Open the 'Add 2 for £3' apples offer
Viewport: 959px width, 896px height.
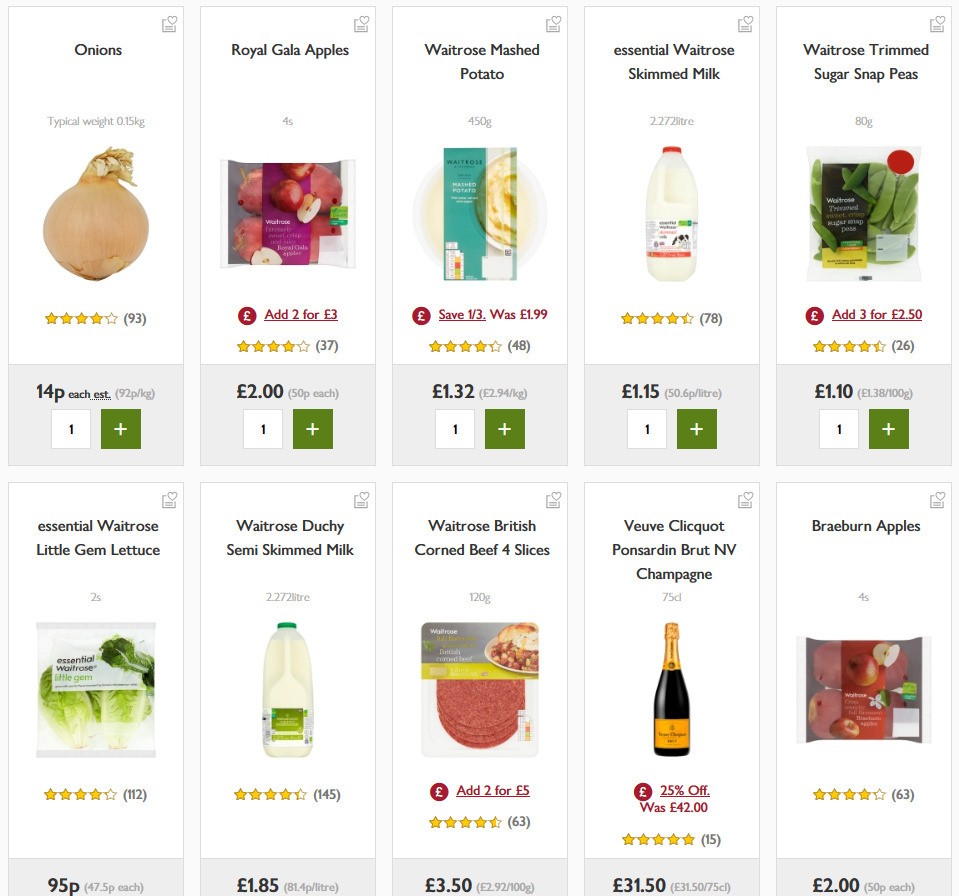(x=300, y=314)
